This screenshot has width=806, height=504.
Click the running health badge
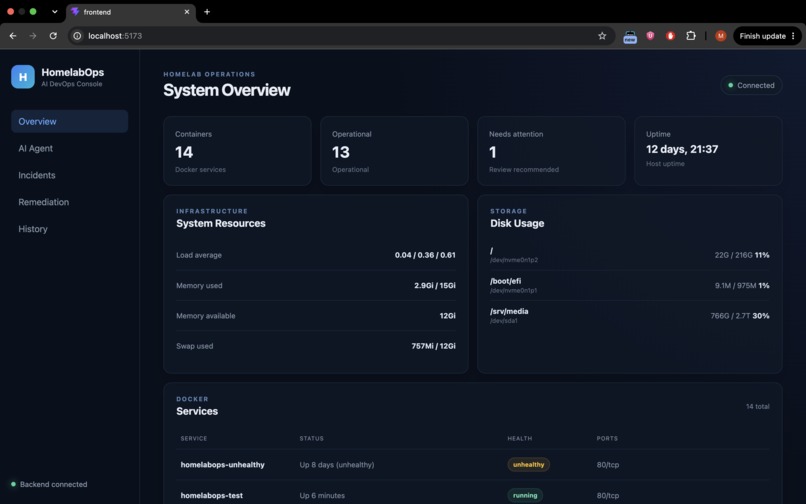[525, 495]
